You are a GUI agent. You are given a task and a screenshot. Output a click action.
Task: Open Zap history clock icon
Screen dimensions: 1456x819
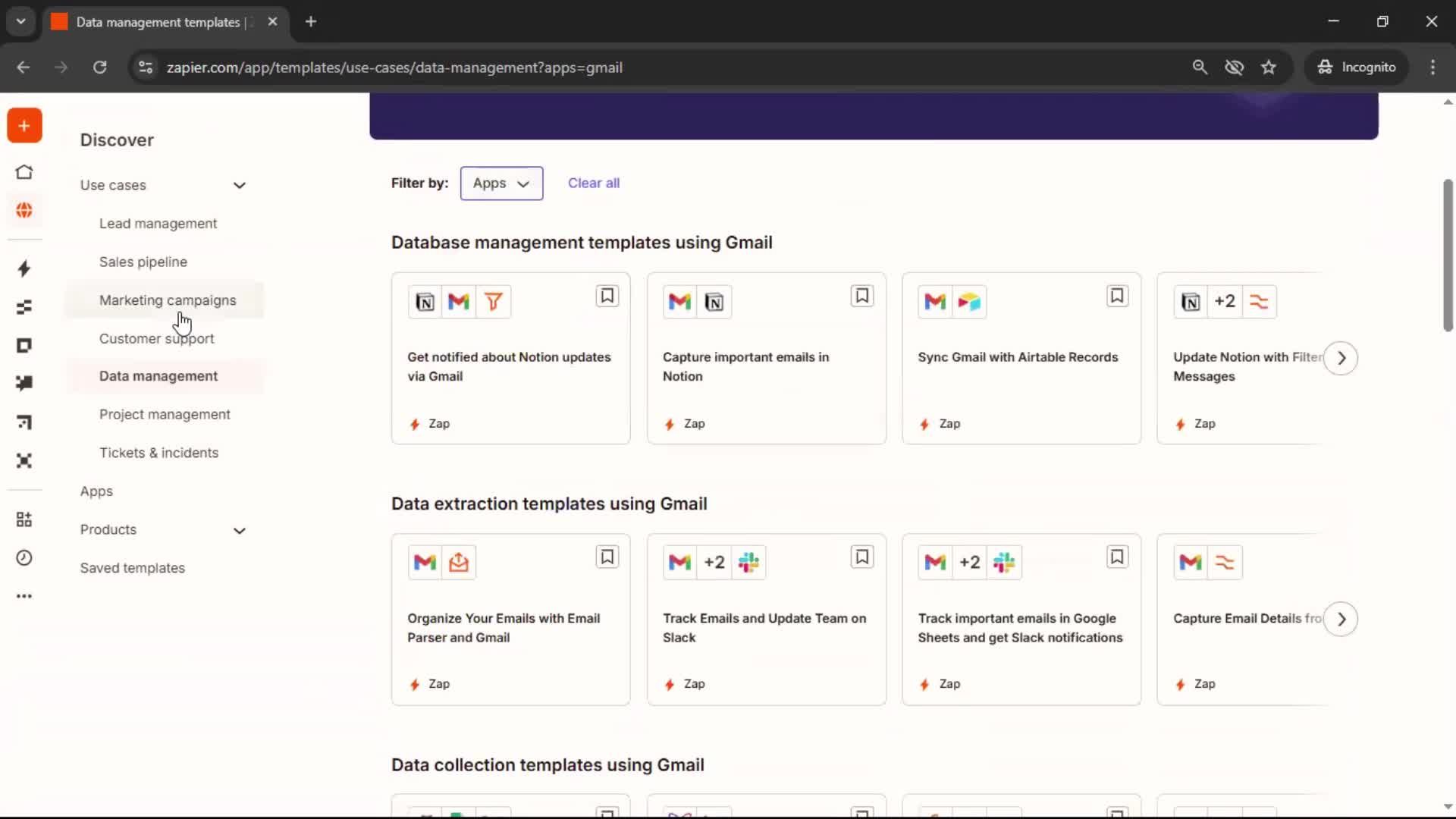coord(24,558)
